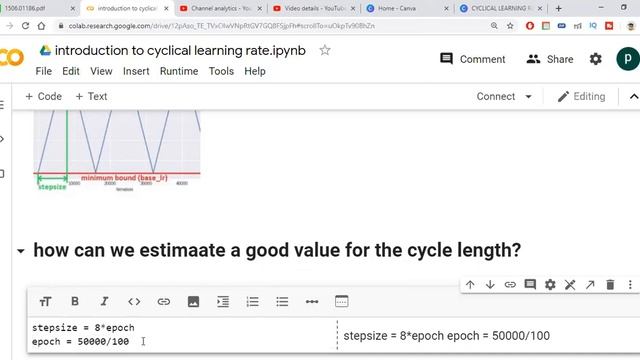Screen dimensions: 640x360
Task: Open the Tools menu
Action: [221, 71]
